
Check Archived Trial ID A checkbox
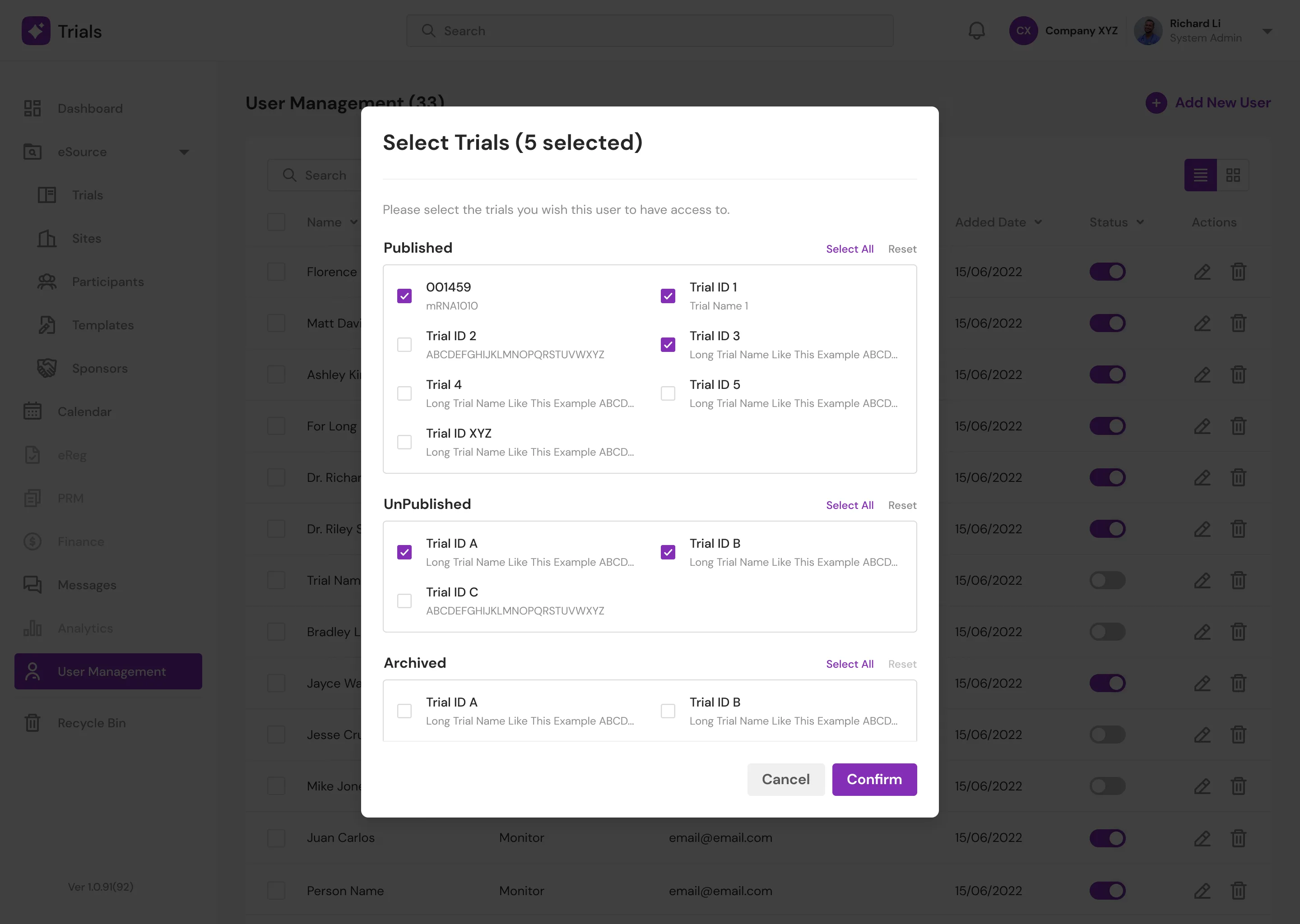(404, 711)
